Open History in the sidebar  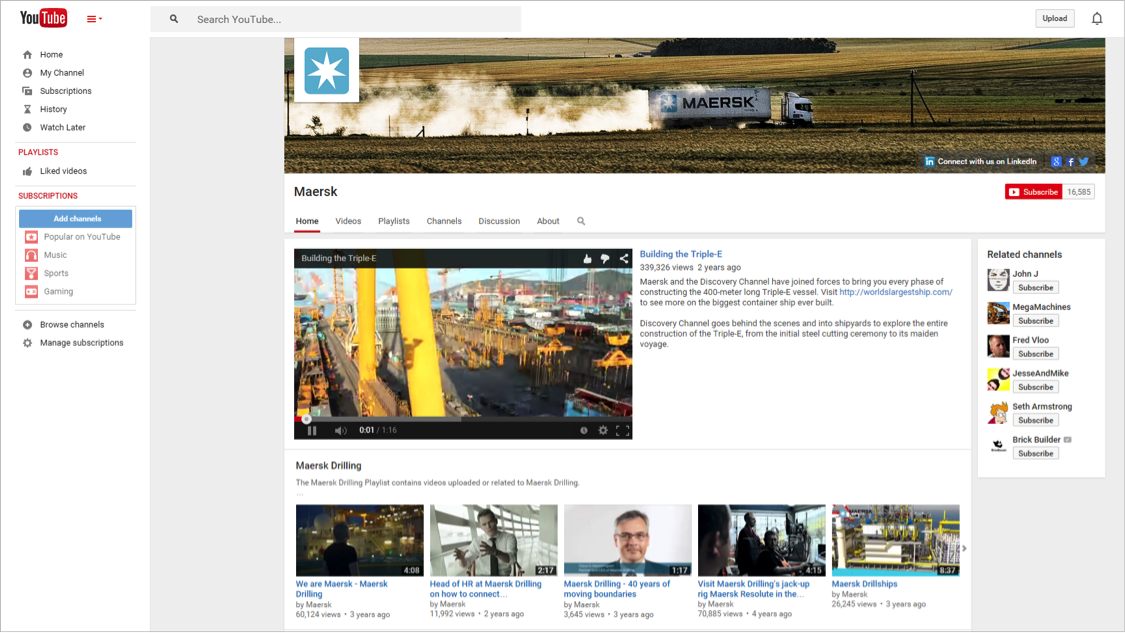click(x=53, y=109)
